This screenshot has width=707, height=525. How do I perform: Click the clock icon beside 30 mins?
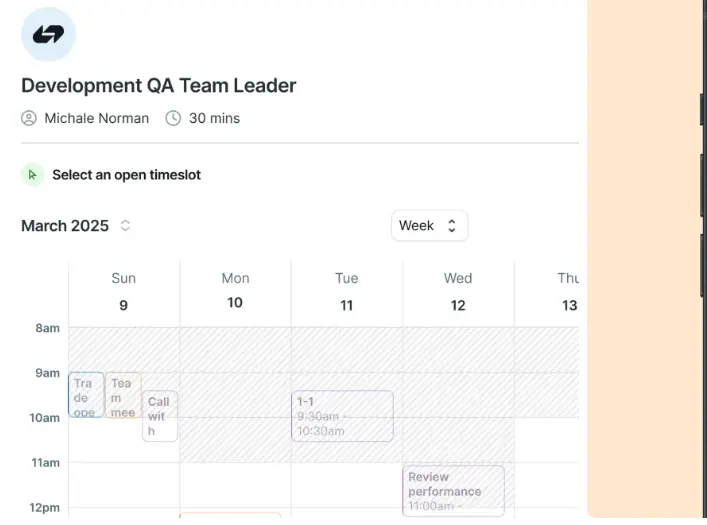[x=173, y=118]
